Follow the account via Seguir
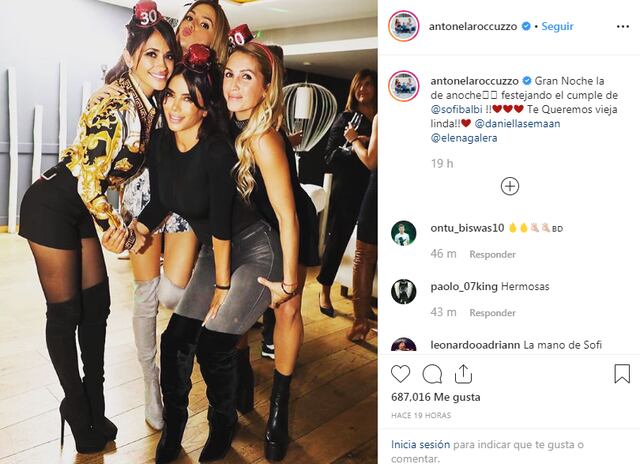640x464 pixels. (557, 26)
